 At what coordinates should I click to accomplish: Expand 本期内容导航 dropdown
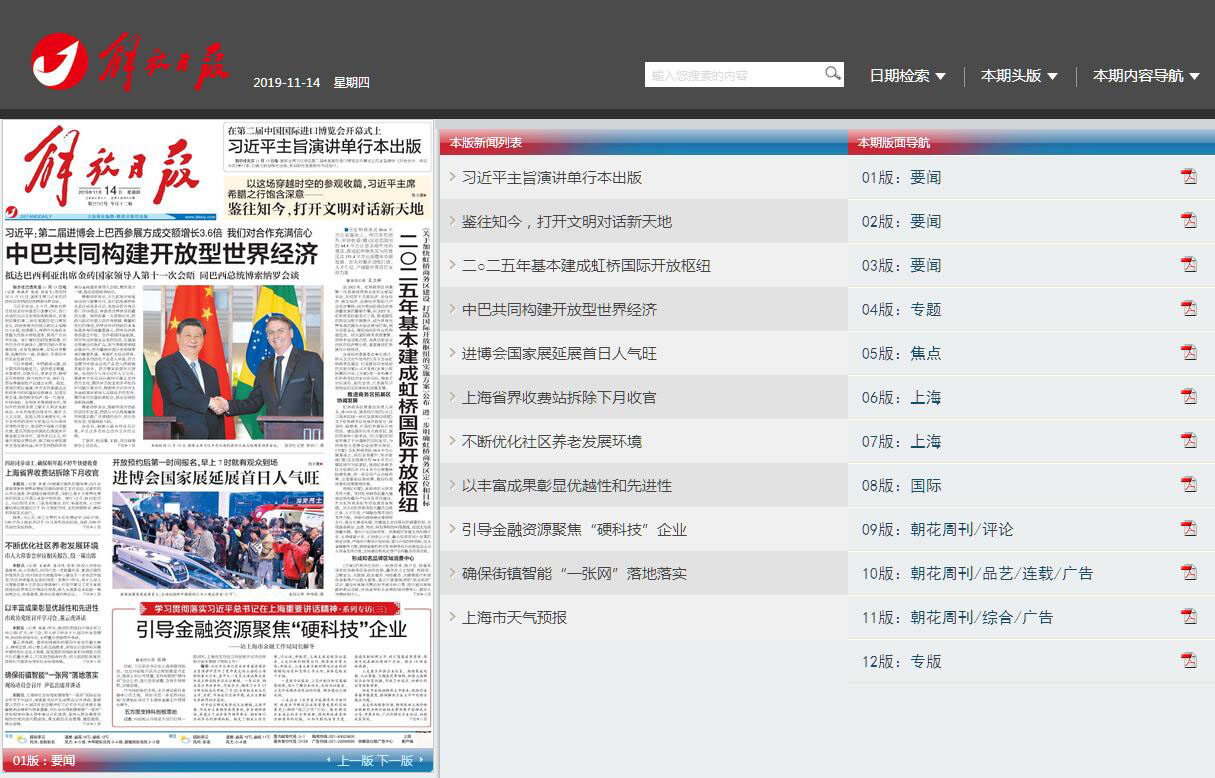pos(1145,76)
